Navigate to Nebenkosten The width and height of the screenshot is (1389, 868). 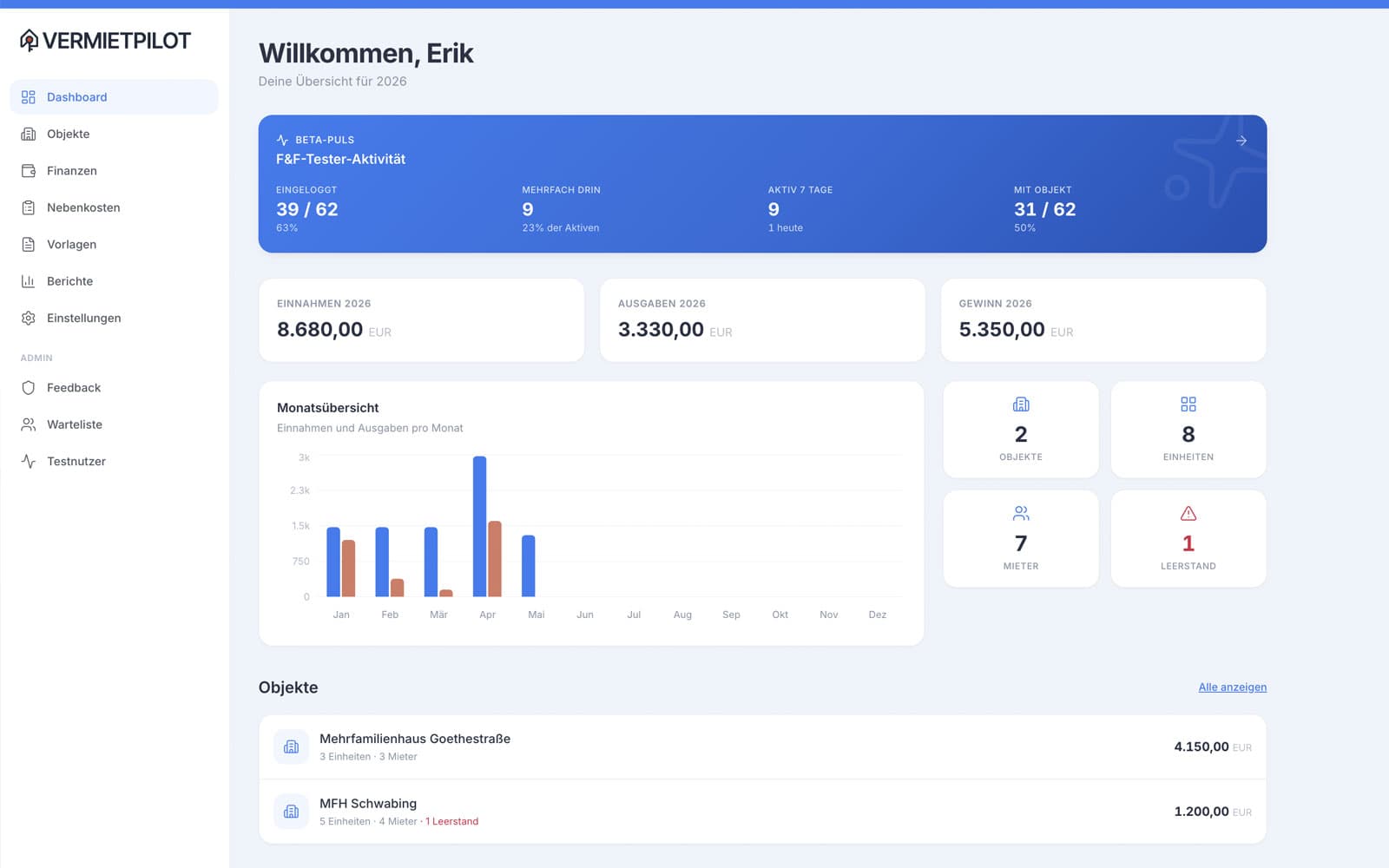(114, 207)
